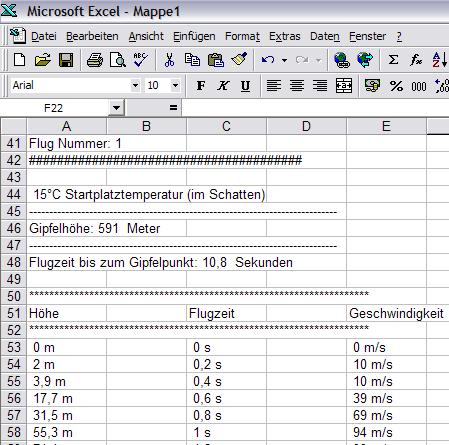449x445 pixels.
Task: Toggle underline (U) formatting
Action: coord(245,86)
